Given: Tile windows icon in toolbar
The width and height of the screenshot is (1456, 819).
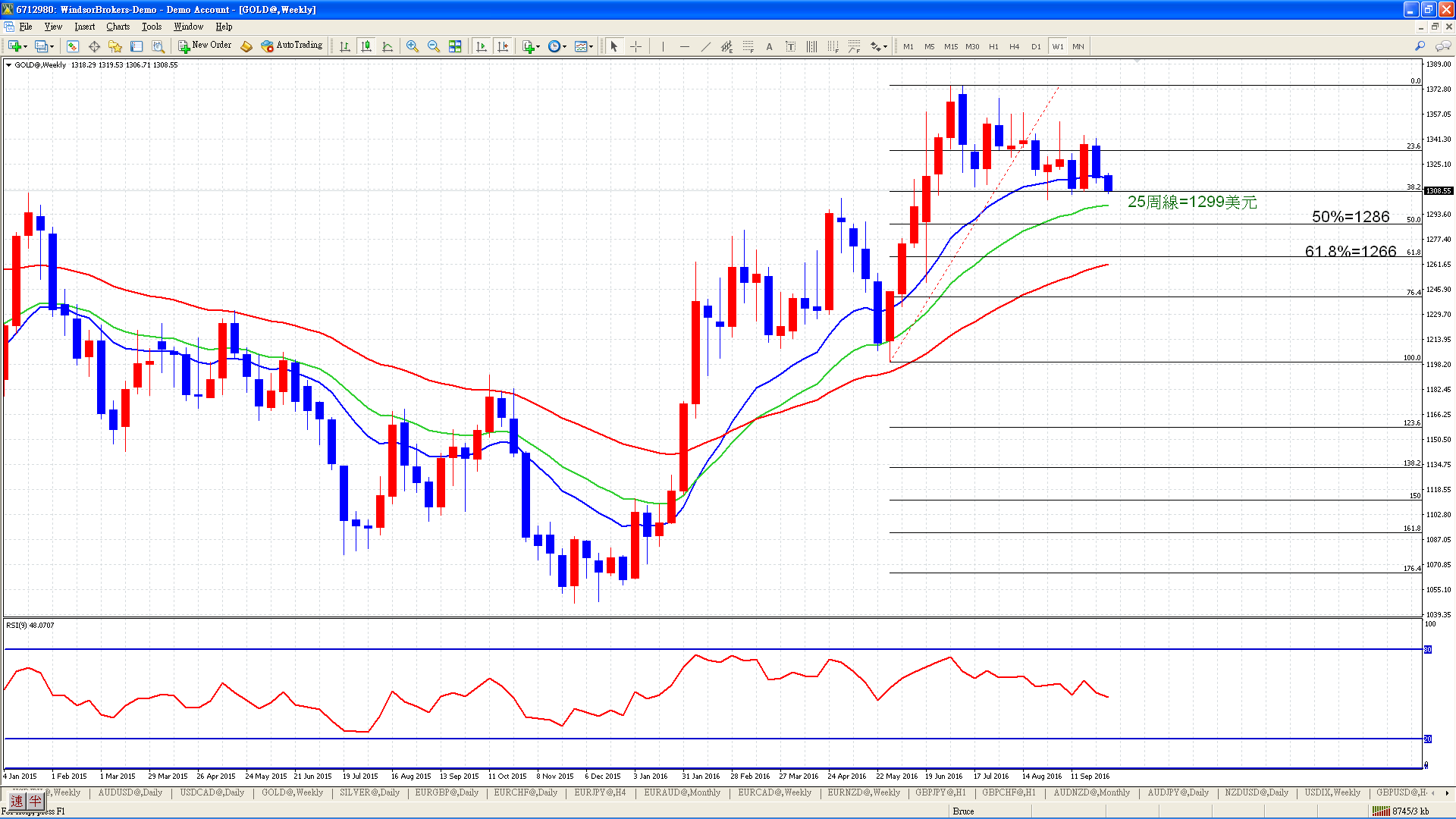Looking at the screenshot, I should [x=455, y=46].
